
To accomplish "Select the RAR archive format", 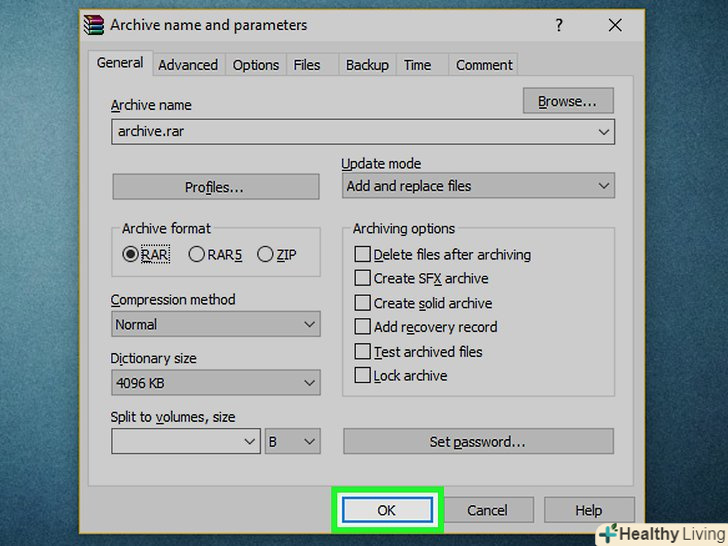I will point(146,254).
